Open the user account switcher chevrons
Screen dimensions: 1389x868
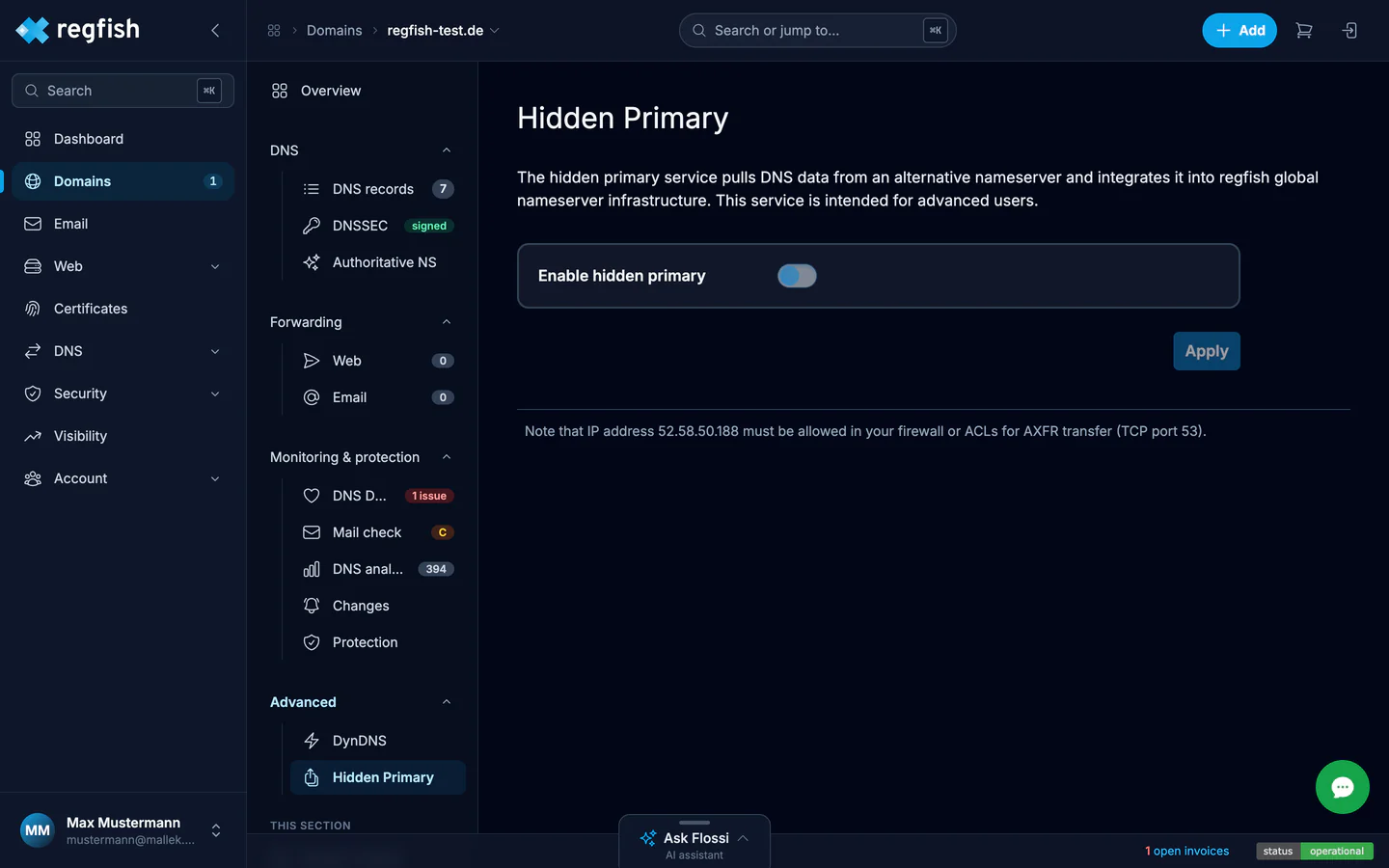coord(216,830)
